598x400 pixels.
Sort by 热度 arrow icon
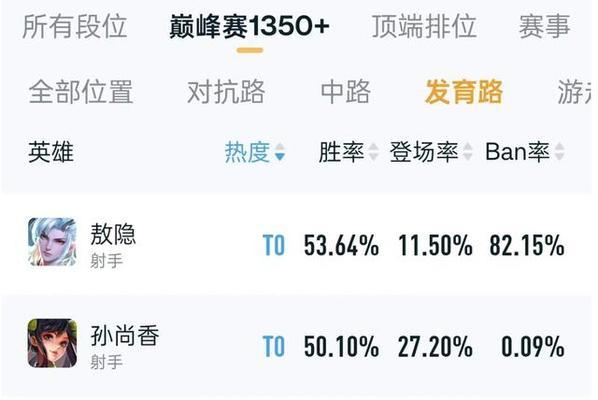pos(280,152)
